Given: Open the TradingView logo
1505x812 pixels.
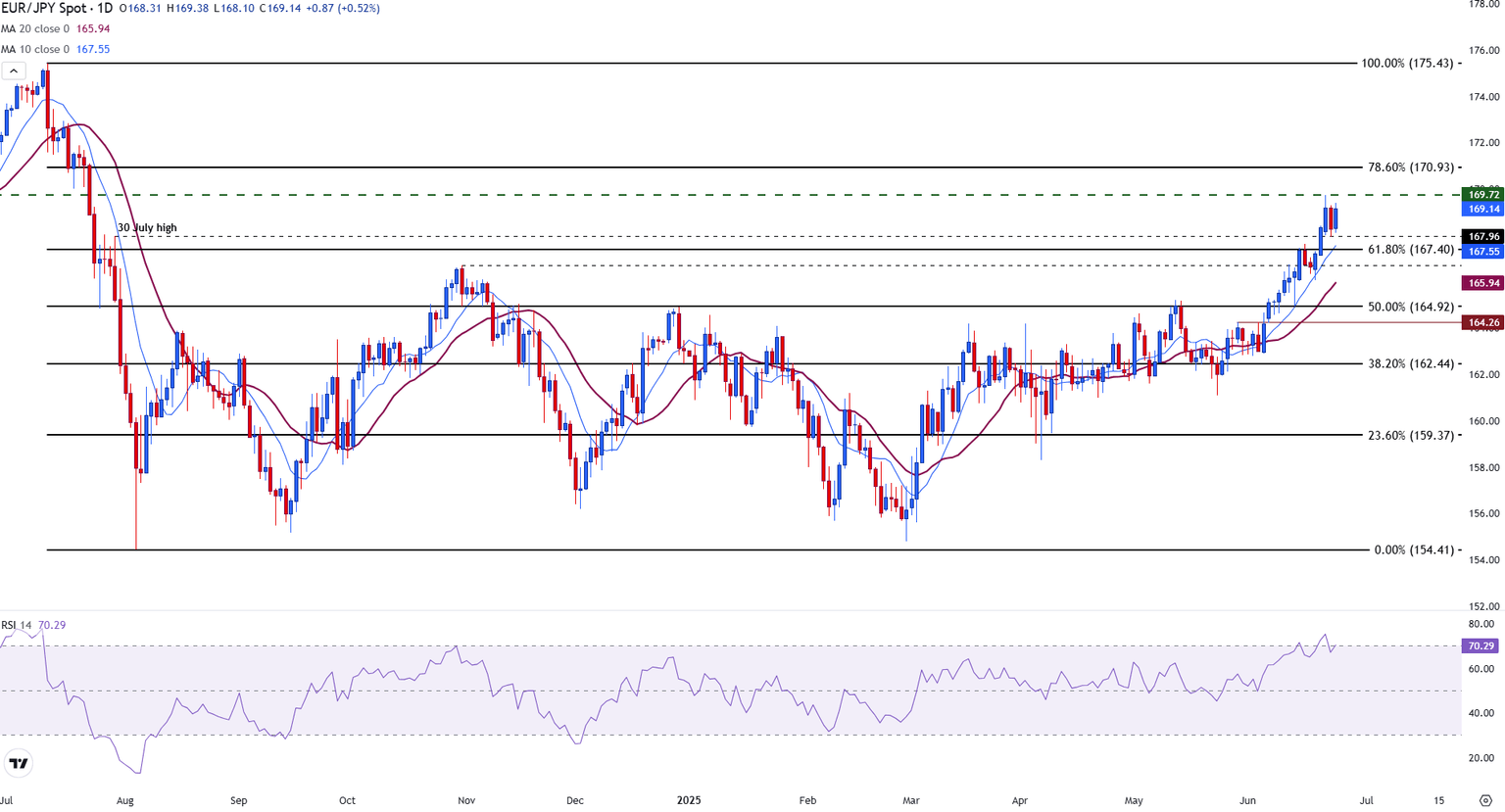Looking at the screenshot, I should click(x=19, y=763).
